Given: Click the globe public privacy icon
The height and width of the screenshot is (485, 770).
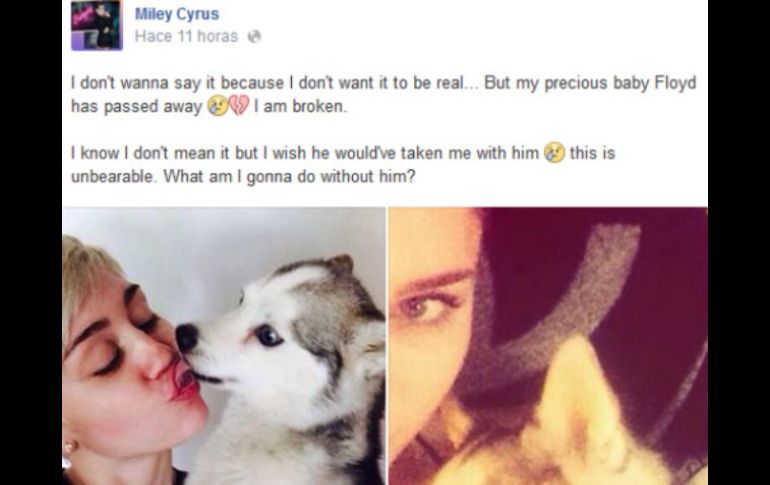Looking at the screenshot, I should (254, 36).
